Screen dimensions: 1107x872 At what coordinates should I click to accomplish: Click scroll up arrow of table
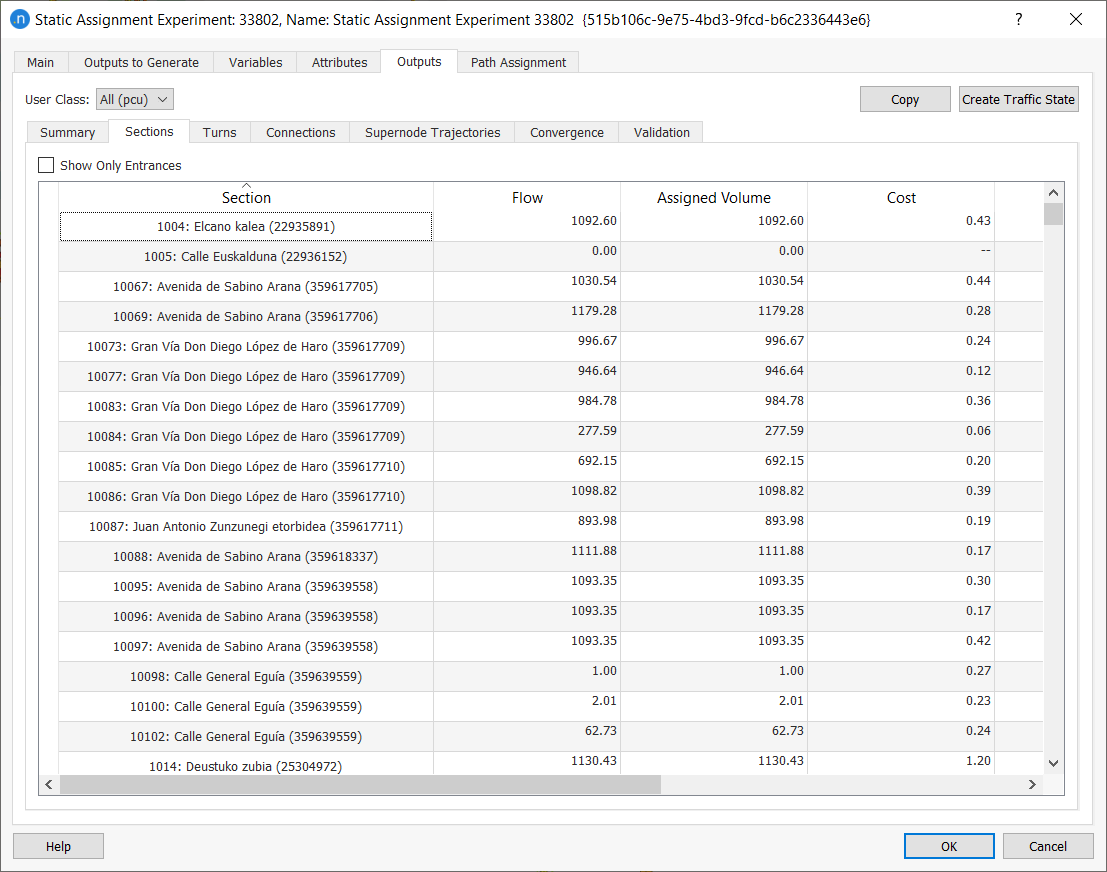click(1052, 192)
